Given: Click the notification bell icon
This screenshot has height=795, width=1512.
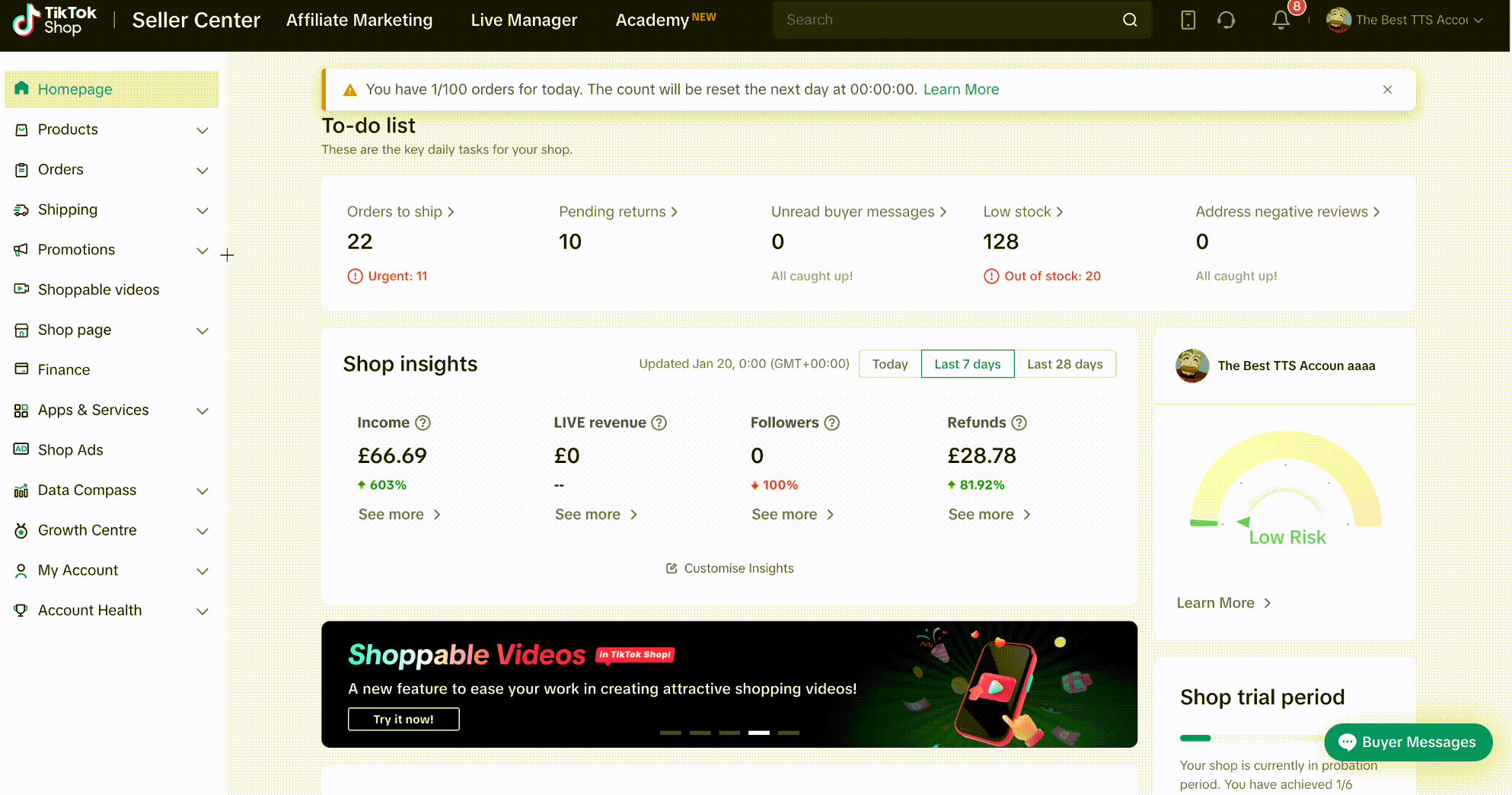Looking at the screenshot, I should (x=1281, y=21).
